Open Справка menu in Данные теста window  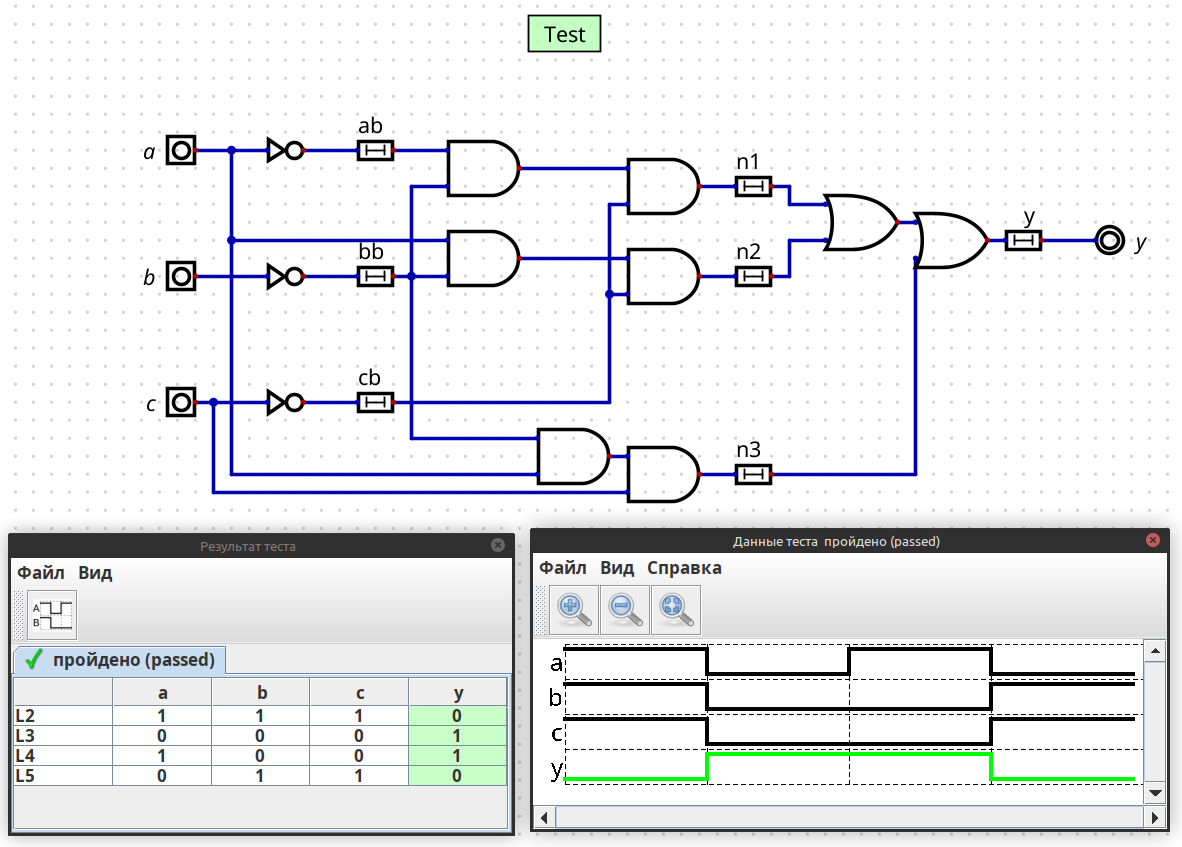(x=684, y=568)
